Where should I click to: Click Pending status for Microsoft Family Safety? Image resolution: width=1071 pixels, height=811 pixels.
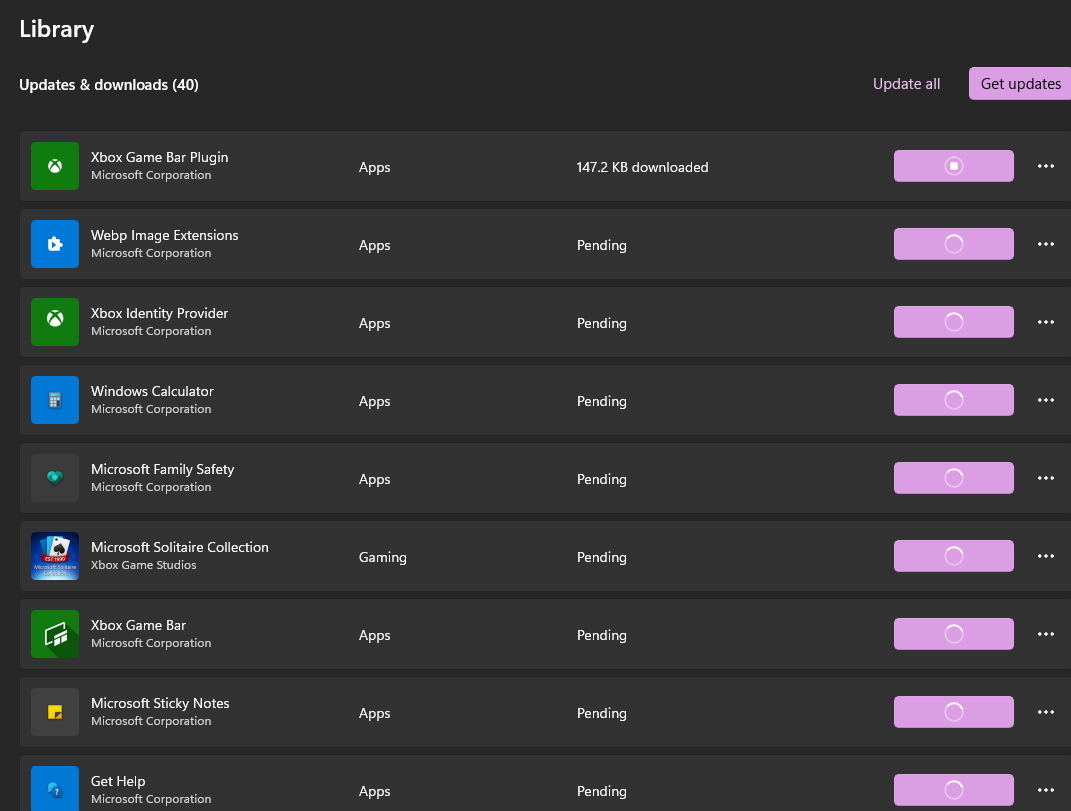602,479
